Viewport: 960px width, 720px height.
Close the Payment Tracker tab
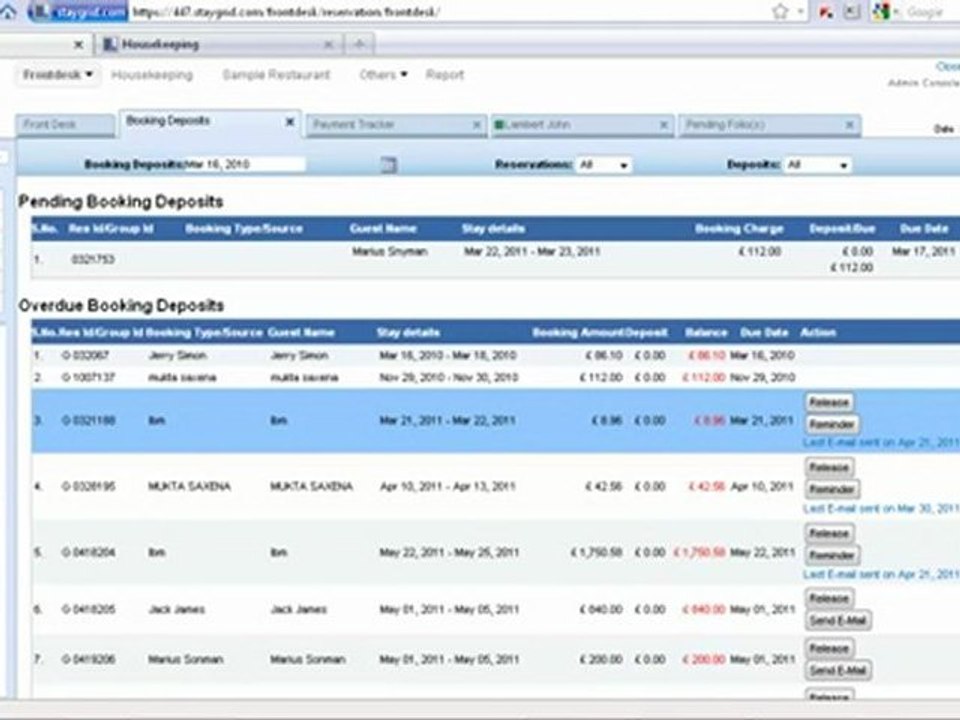point(476,125)
